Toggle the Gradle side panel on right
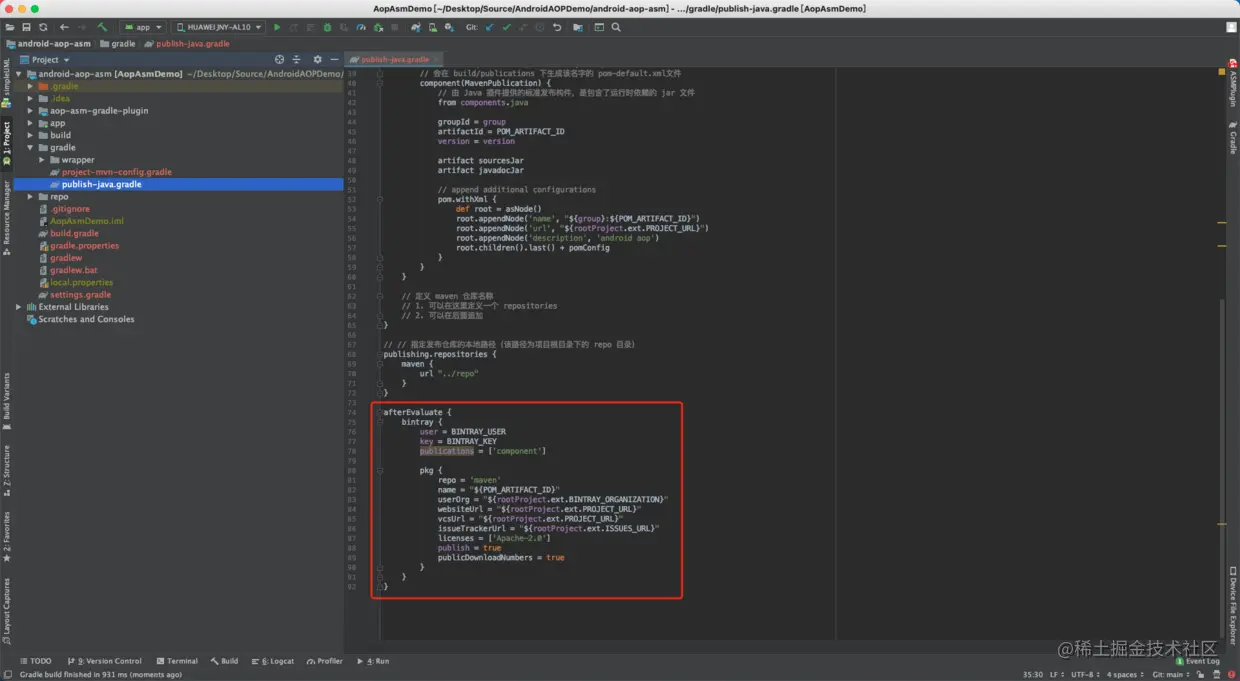 1233,138
